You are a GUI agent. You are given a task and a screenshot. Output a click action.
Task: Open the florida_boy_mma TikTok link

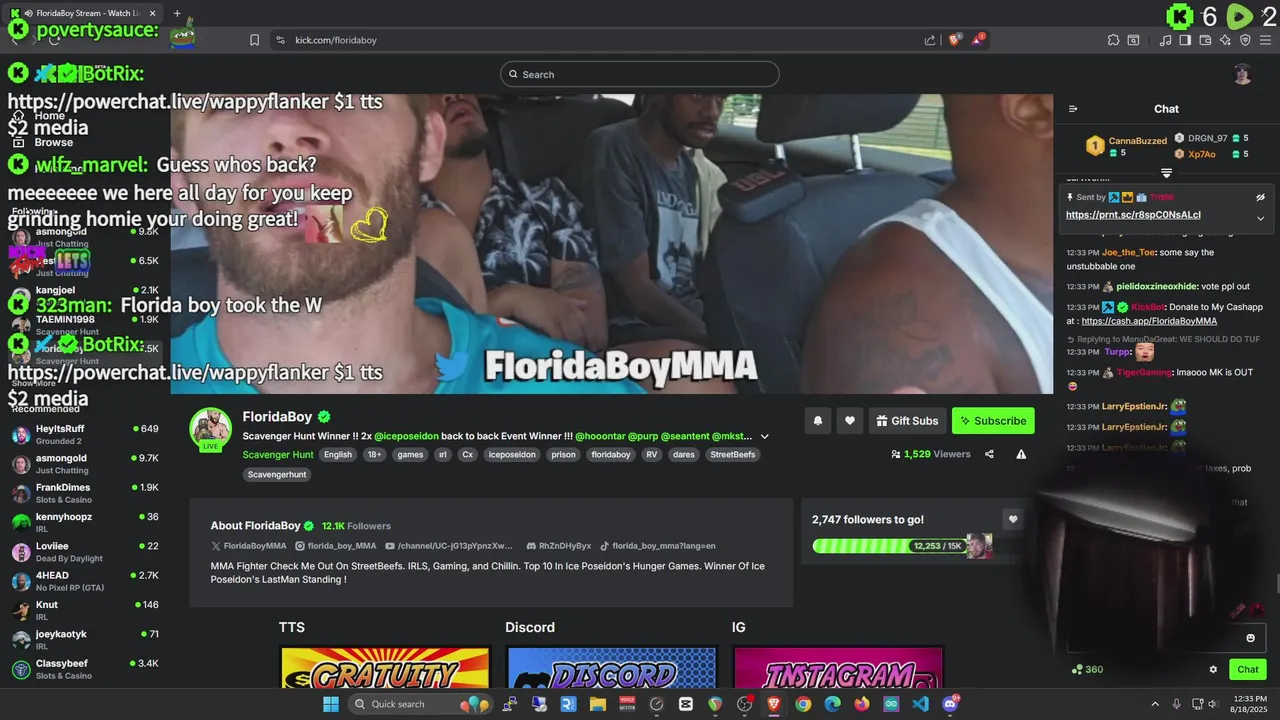(x=657, y=546)
